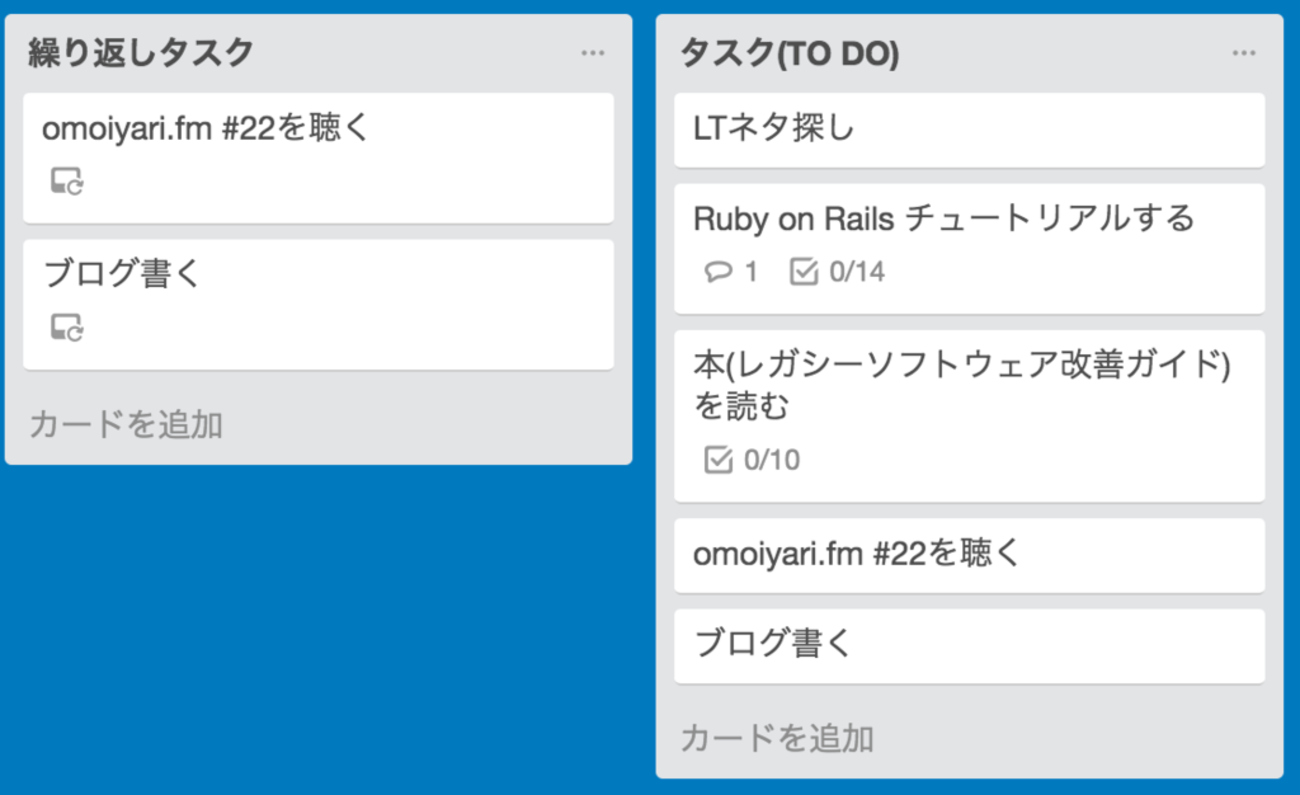Image resolution: width=1300 pixels, height=795 pixels.
Task: Click the 0/14 checklist badge icon
Action: (x=804, y=272)
